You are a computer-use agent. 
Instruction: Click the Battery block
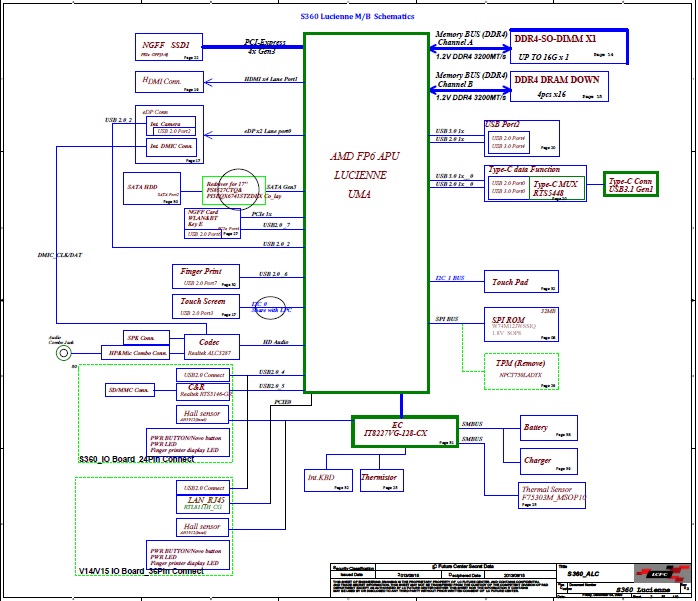pyautogui.click(x=548, y=428)
